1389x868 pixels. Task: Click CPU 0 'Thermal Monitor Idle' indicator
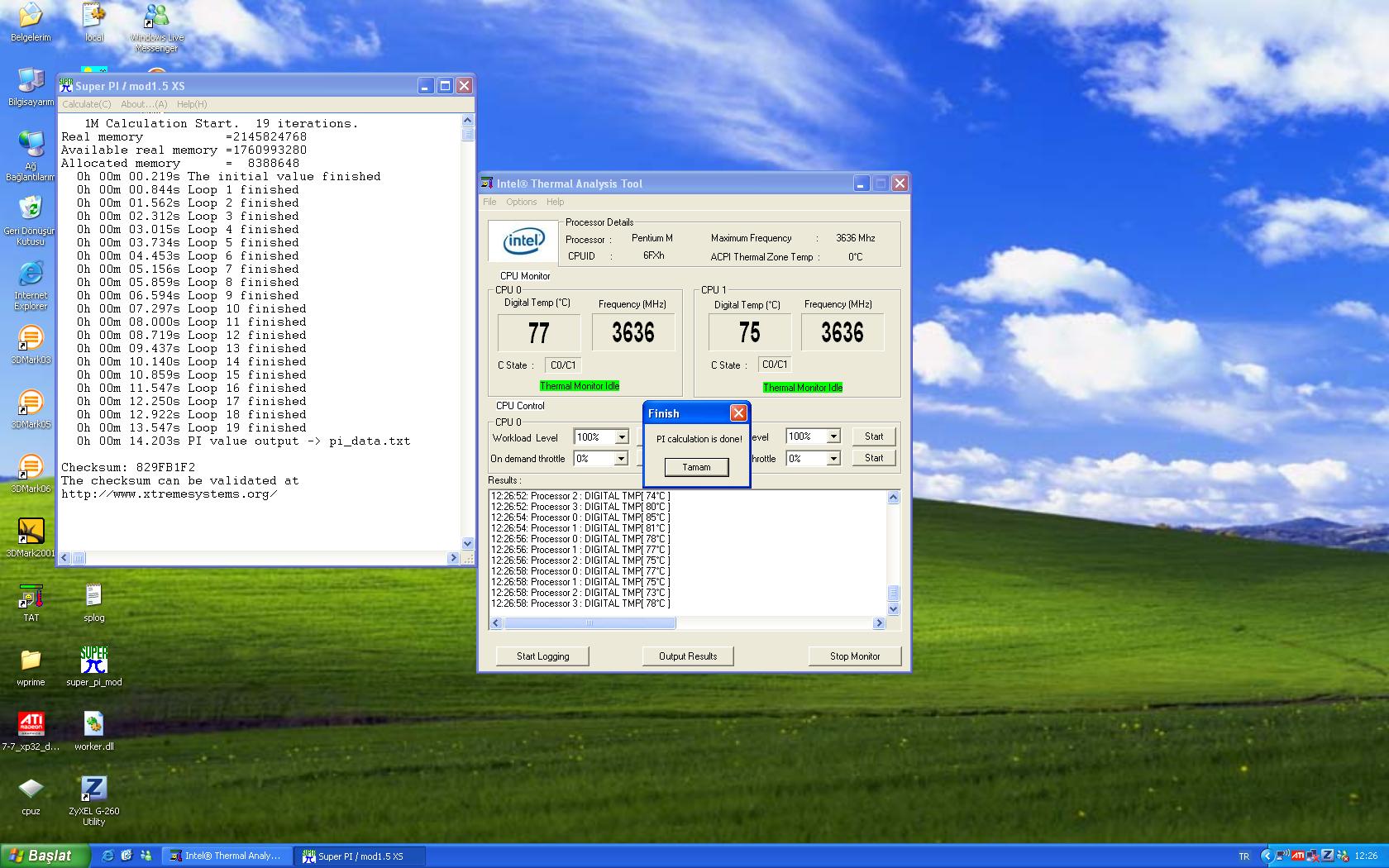click(x=580, y=386)
